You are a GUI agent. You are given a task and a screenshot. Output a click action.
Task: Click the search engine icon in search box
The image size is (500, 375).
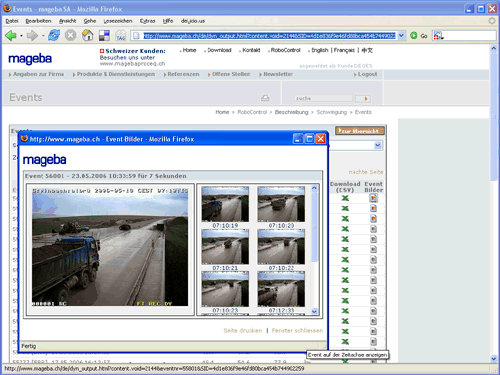point(438,35)
